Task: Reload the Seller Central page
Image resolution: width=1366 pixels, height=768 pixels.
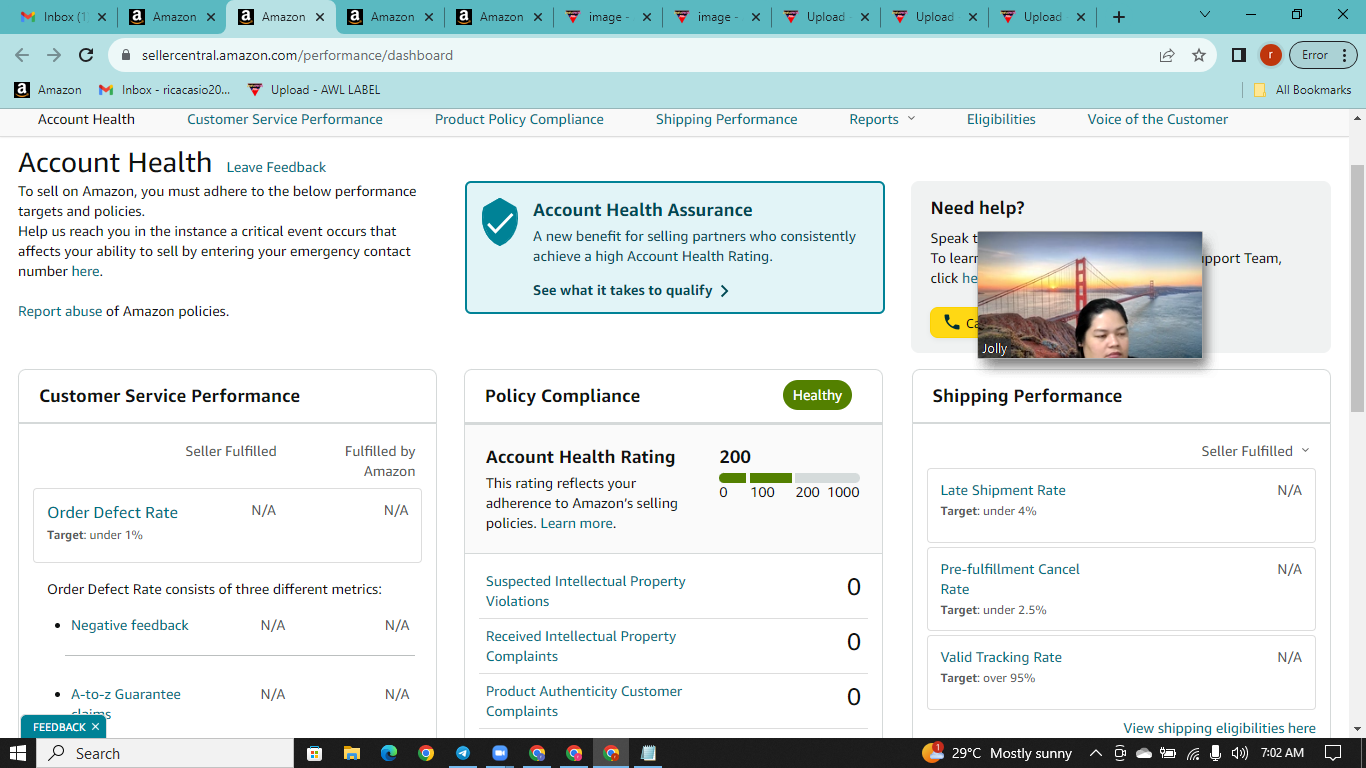Action: coord(86,55)
